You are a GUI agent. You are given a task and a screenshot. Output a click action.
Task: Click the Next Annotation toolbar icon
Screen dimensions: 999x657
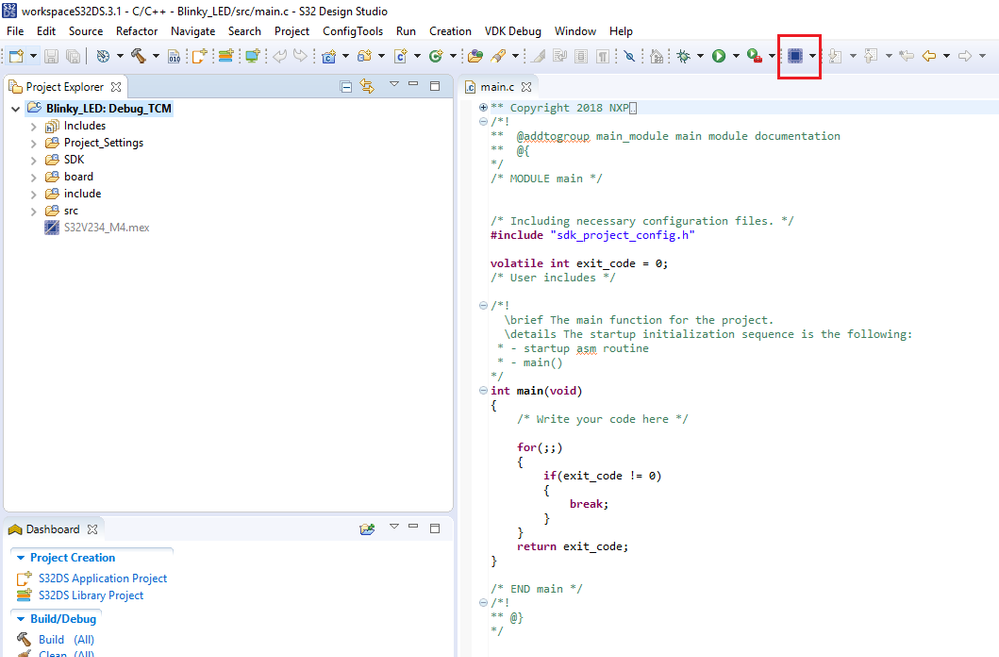coord(835,56)
